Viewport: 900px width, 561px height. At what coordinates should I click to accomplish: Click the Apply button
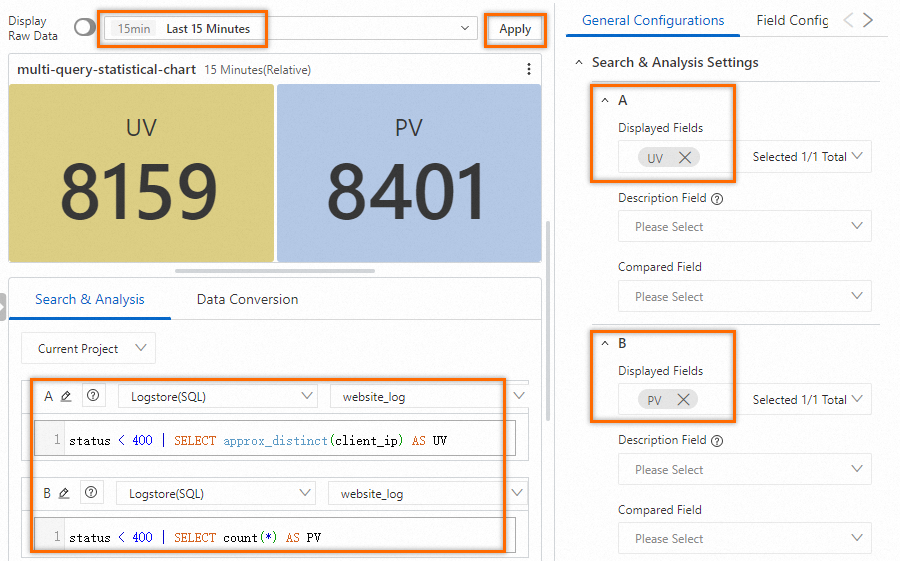pos(515,29)
